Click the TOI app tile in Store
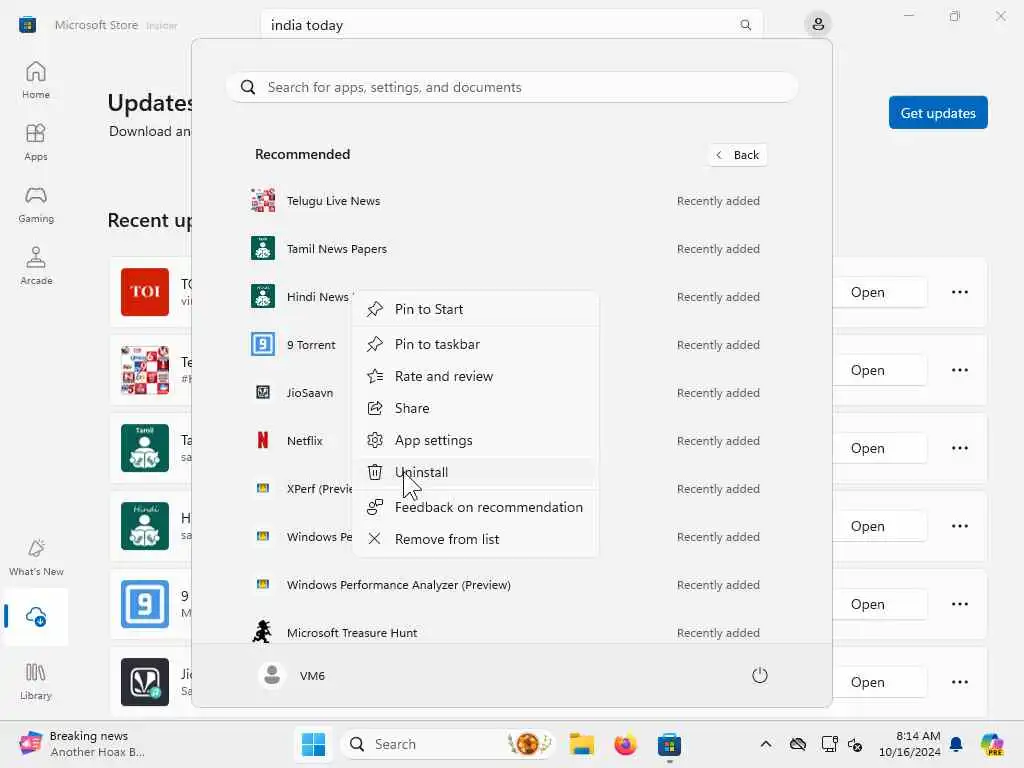The image size is (1024, 768). click(145, 292)
